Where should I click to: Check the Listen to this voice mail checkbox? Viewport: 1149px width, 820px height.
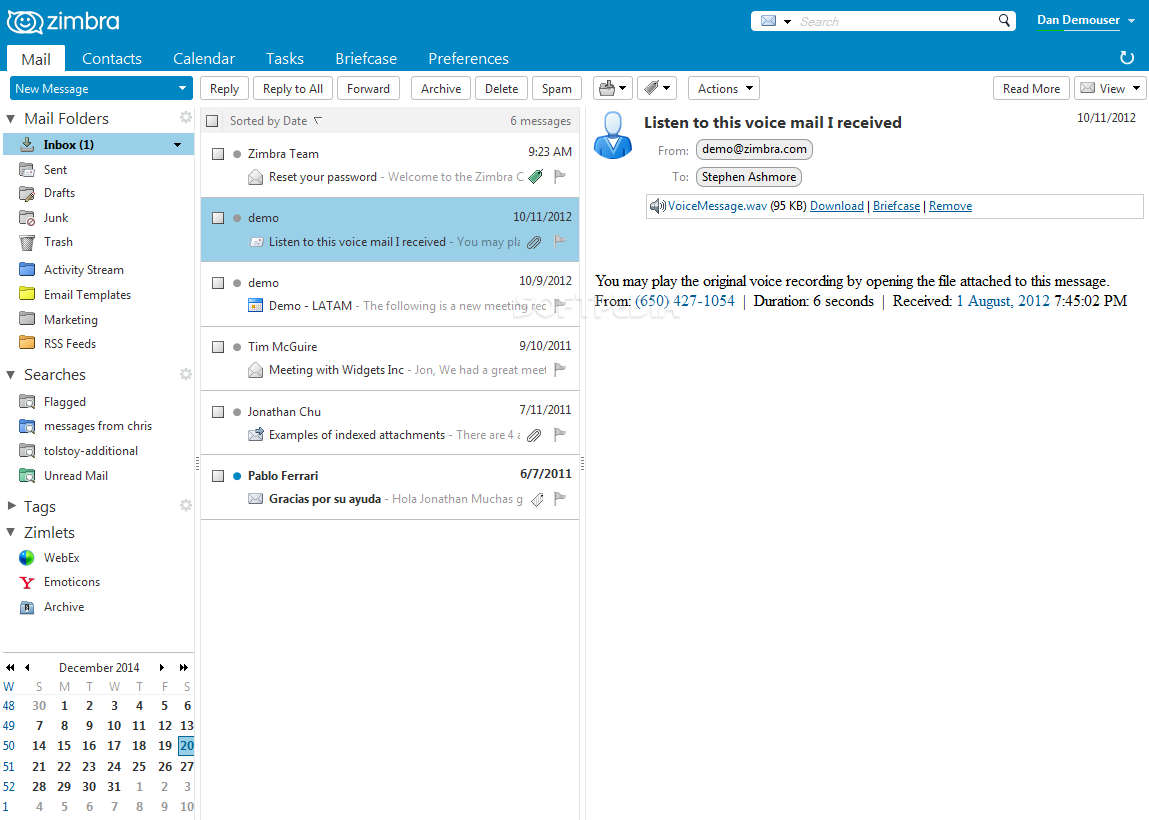pyautogui.click(x=218, y=218)
